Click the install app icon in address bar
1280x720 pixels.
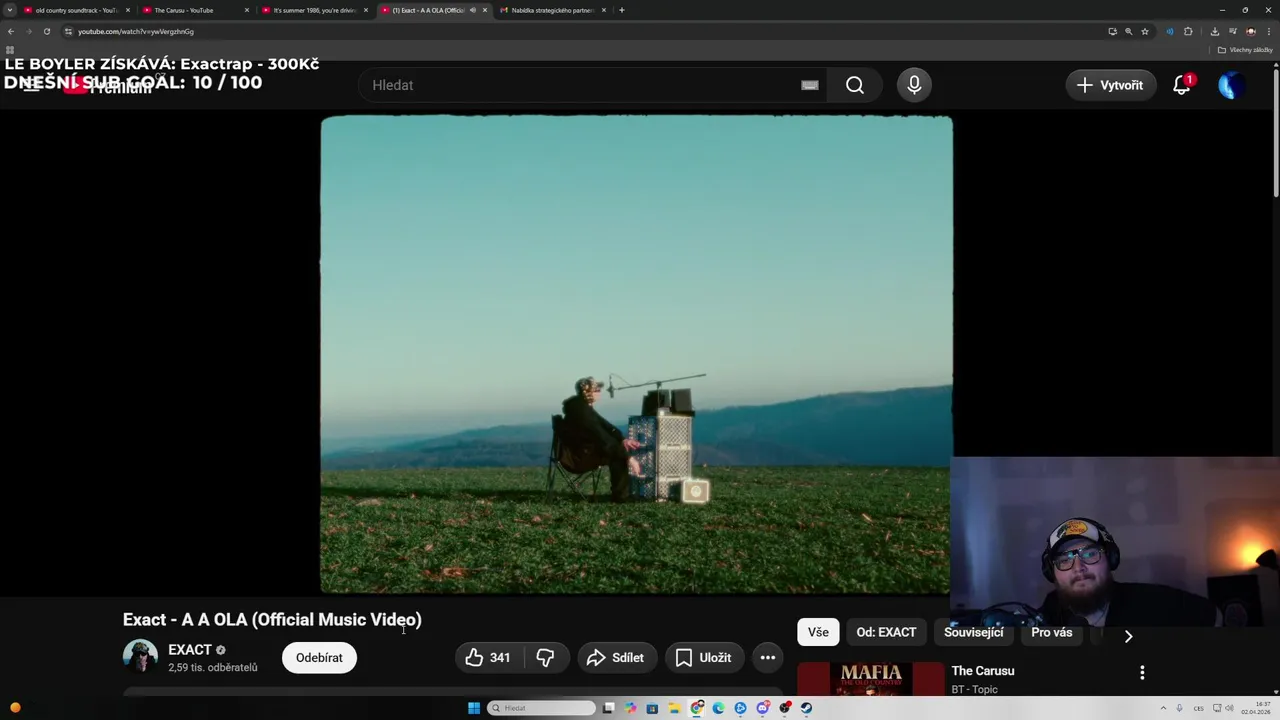point(1113,31)
